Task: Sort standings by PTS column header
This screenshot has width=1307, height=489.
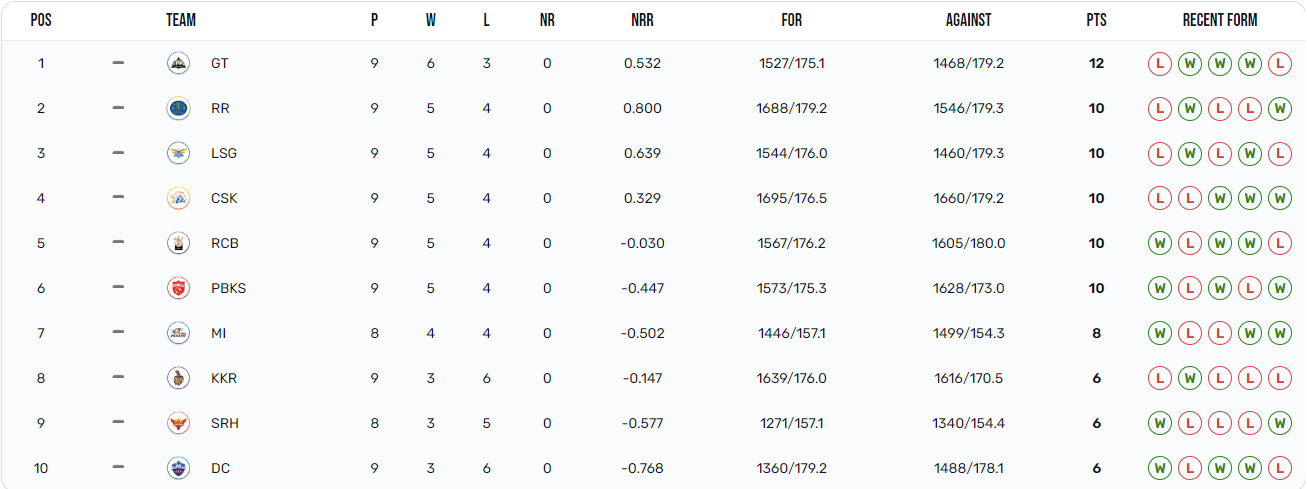Action: [x=1096, y=20]
